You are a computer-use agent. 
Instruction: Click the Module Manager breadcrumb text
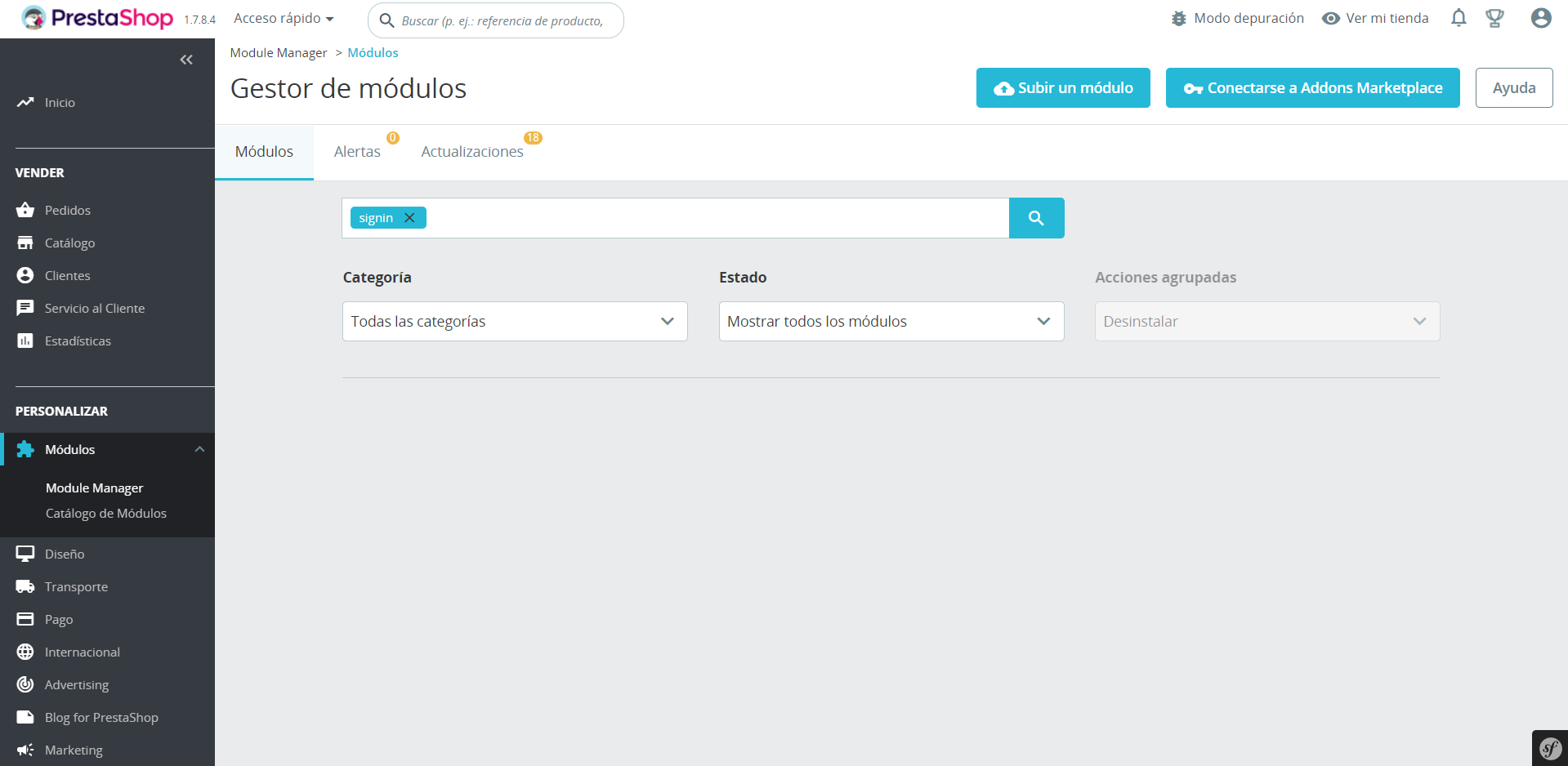coord(279,52)
